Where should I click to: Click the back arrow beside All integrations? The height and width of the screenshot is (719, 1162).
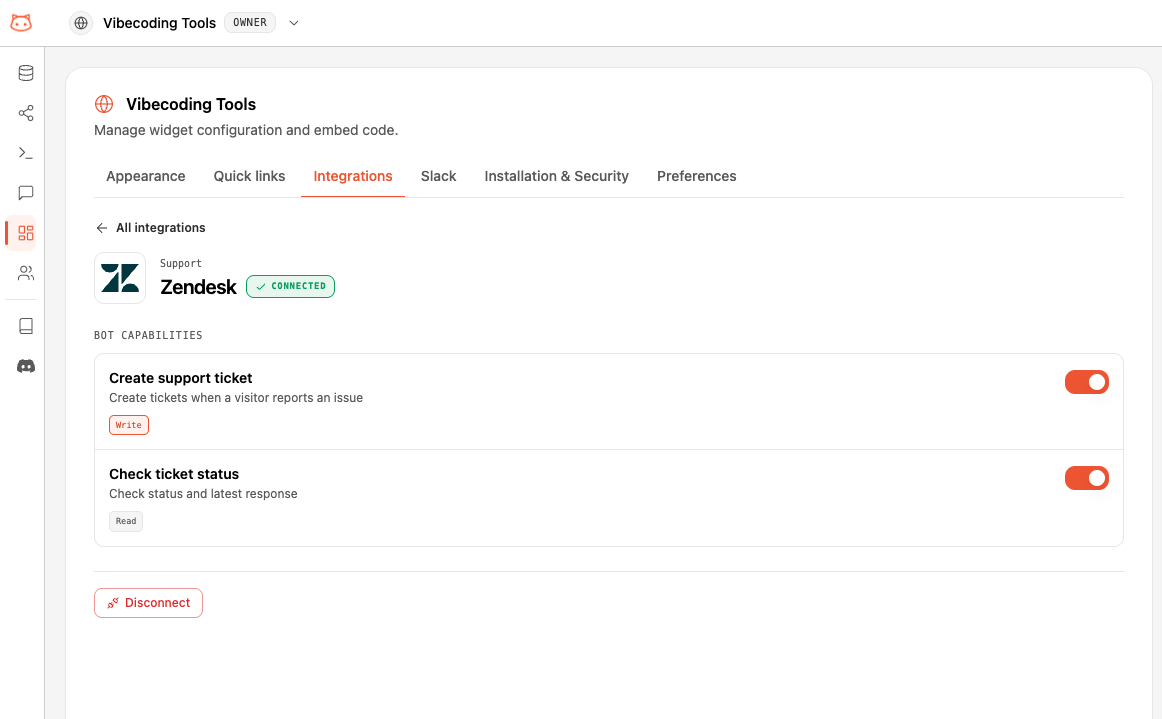pos(102,228)
